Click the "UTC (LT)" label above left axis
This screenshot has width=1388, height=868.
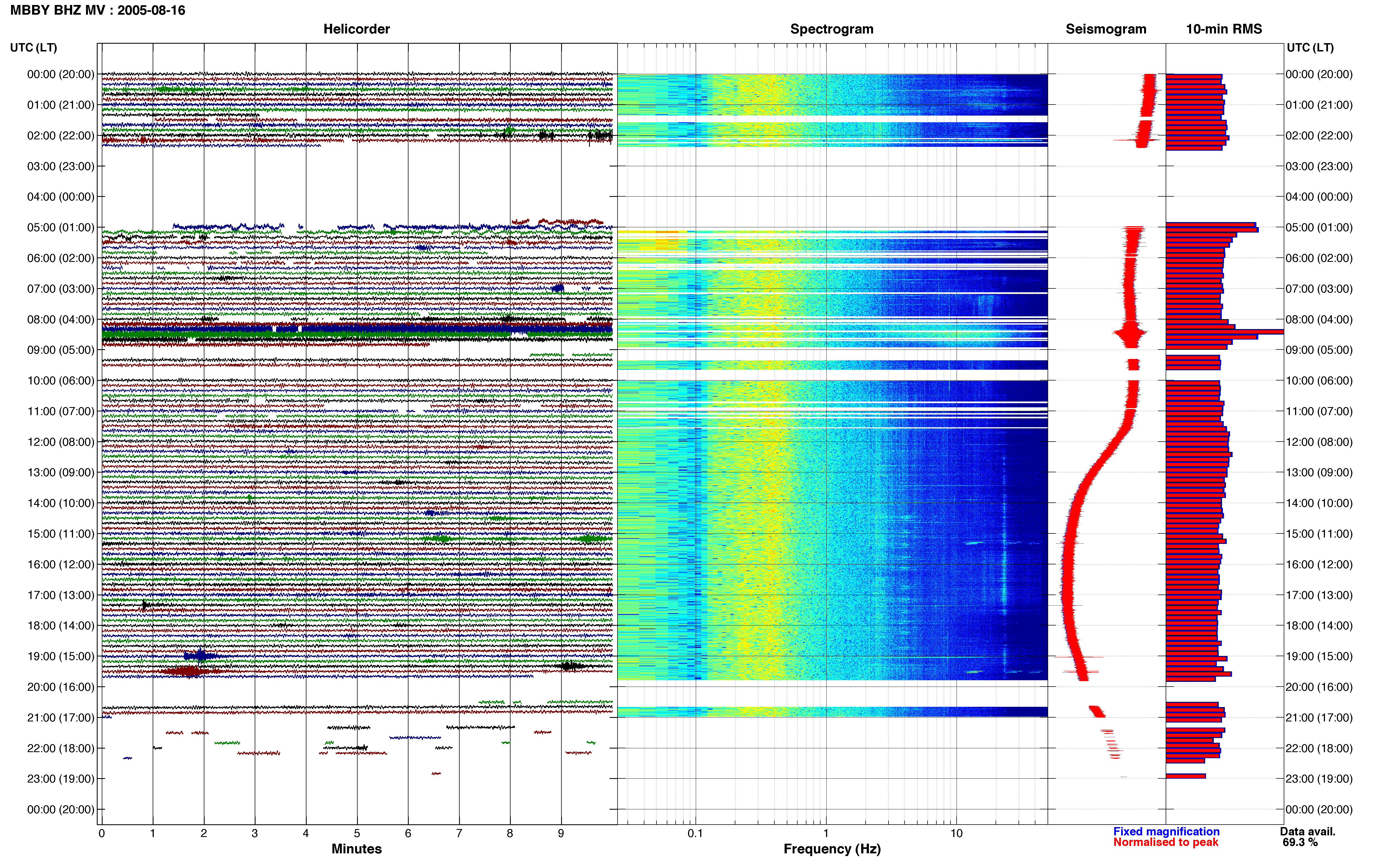(x=33, y=48)
